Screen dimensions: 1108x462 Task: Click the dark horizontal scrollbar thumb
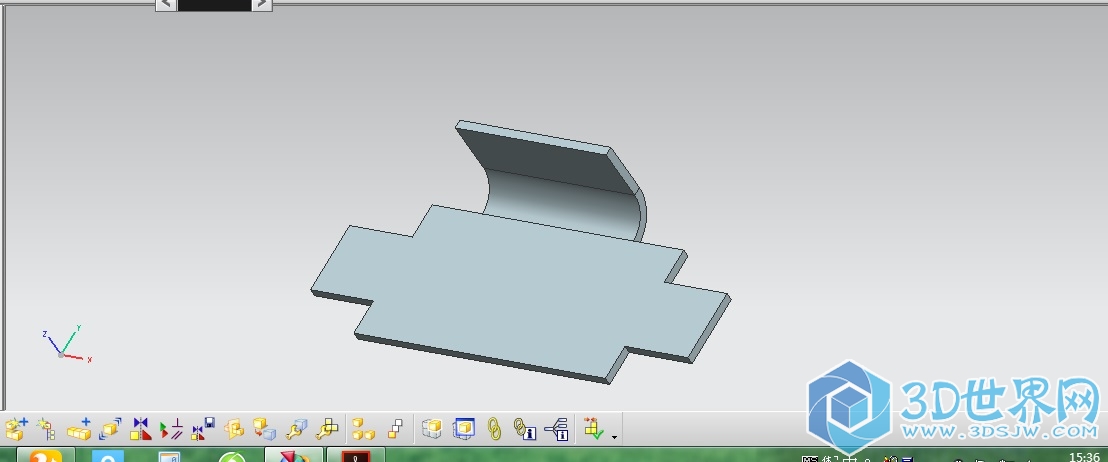point(214,4)
